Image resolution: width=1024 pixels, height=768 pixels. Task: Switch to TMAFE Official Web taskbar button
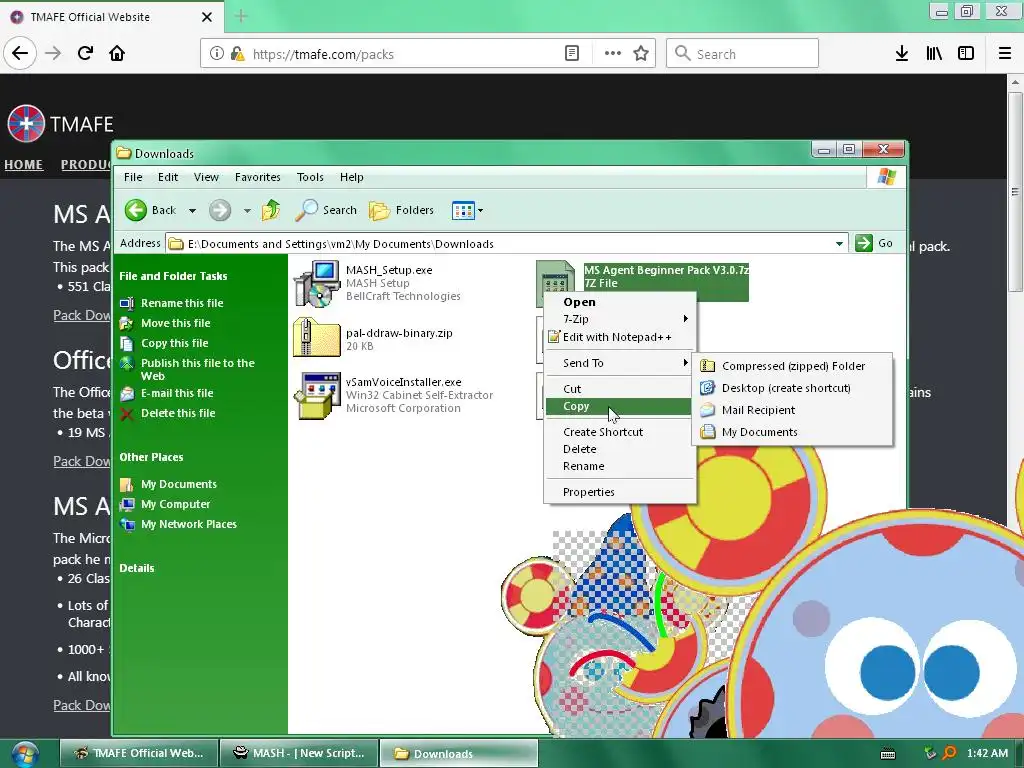pos(139,753)
